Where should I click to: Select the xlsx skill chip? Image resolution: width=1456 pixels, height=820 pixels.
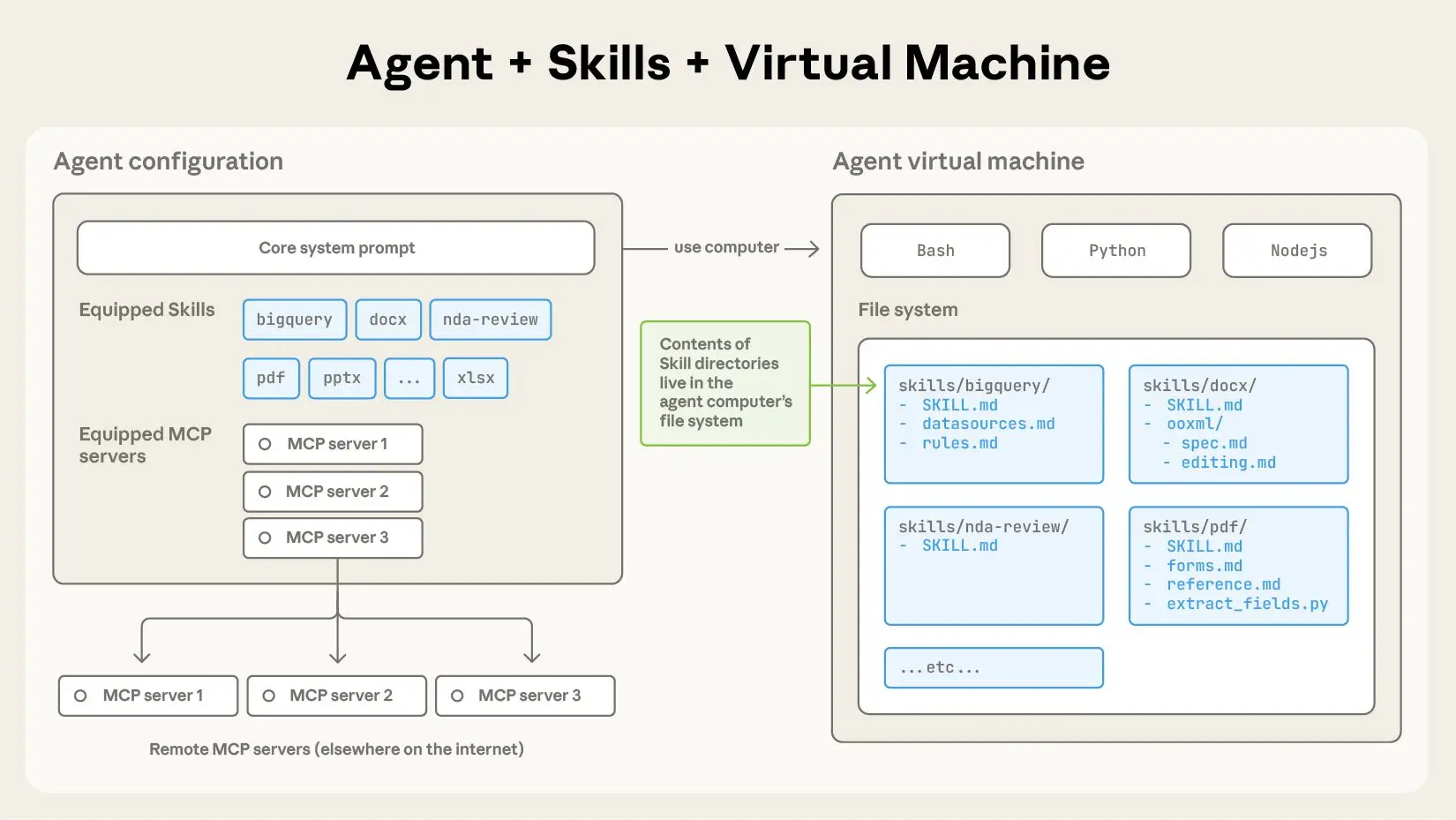click(475, 378)
